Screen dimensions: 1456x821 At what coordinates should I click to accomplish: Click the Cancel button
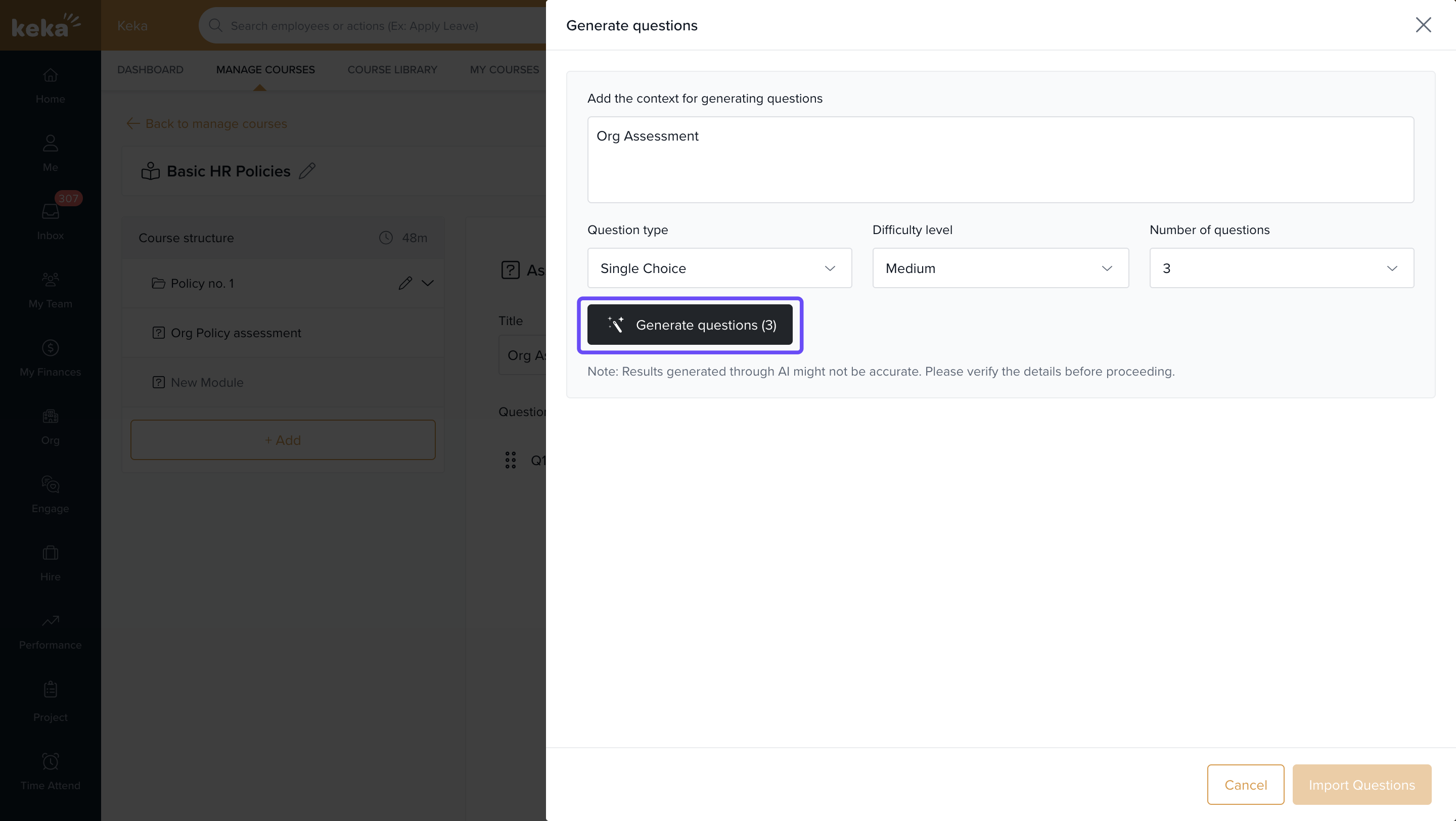(x=1245, y=784)
